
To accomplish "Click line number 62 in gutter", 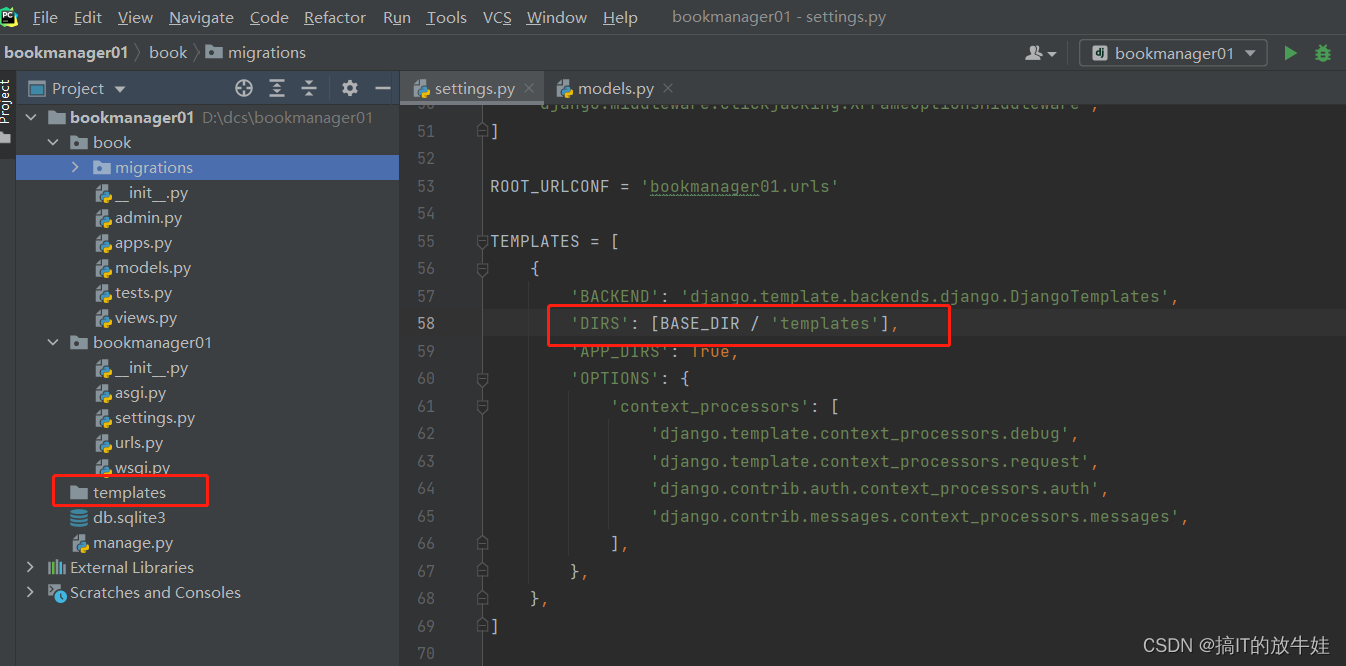I will 425,433.
